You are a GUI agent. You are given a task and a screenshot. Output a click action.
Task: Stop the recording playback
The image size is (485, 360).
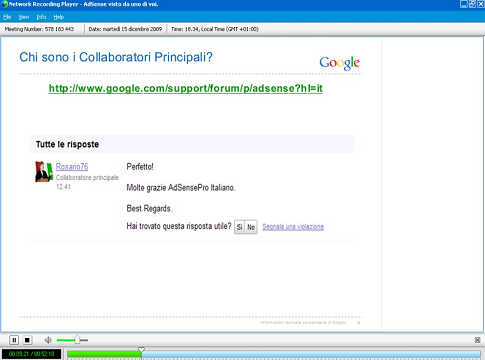click(27, 340)
